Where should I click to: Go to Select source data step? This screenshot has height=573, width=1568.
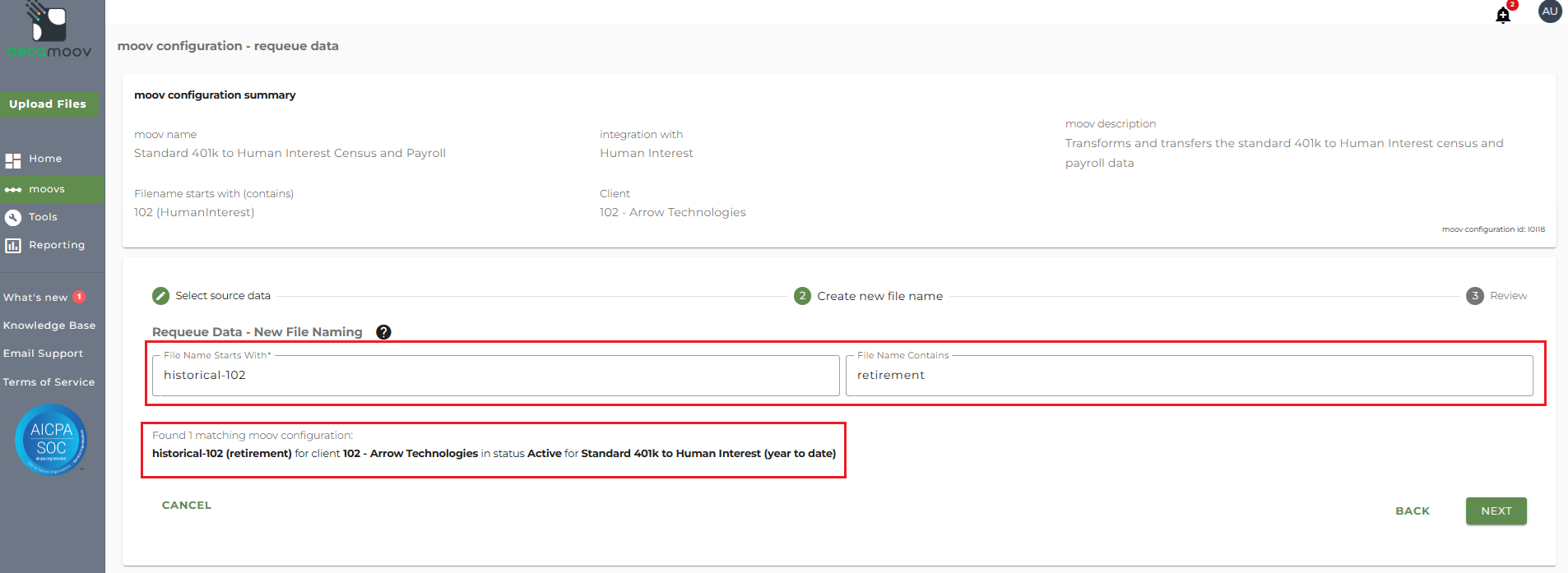161,296
